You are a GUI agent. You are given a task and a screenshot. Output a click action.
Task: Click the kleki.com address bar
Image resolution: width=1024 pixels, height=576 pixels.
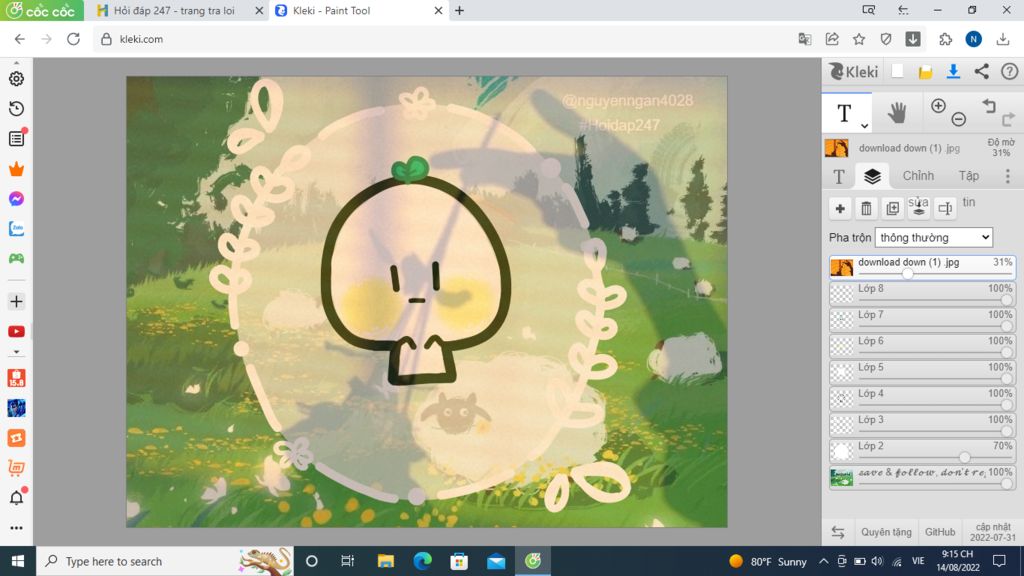(x=444, y=39)
